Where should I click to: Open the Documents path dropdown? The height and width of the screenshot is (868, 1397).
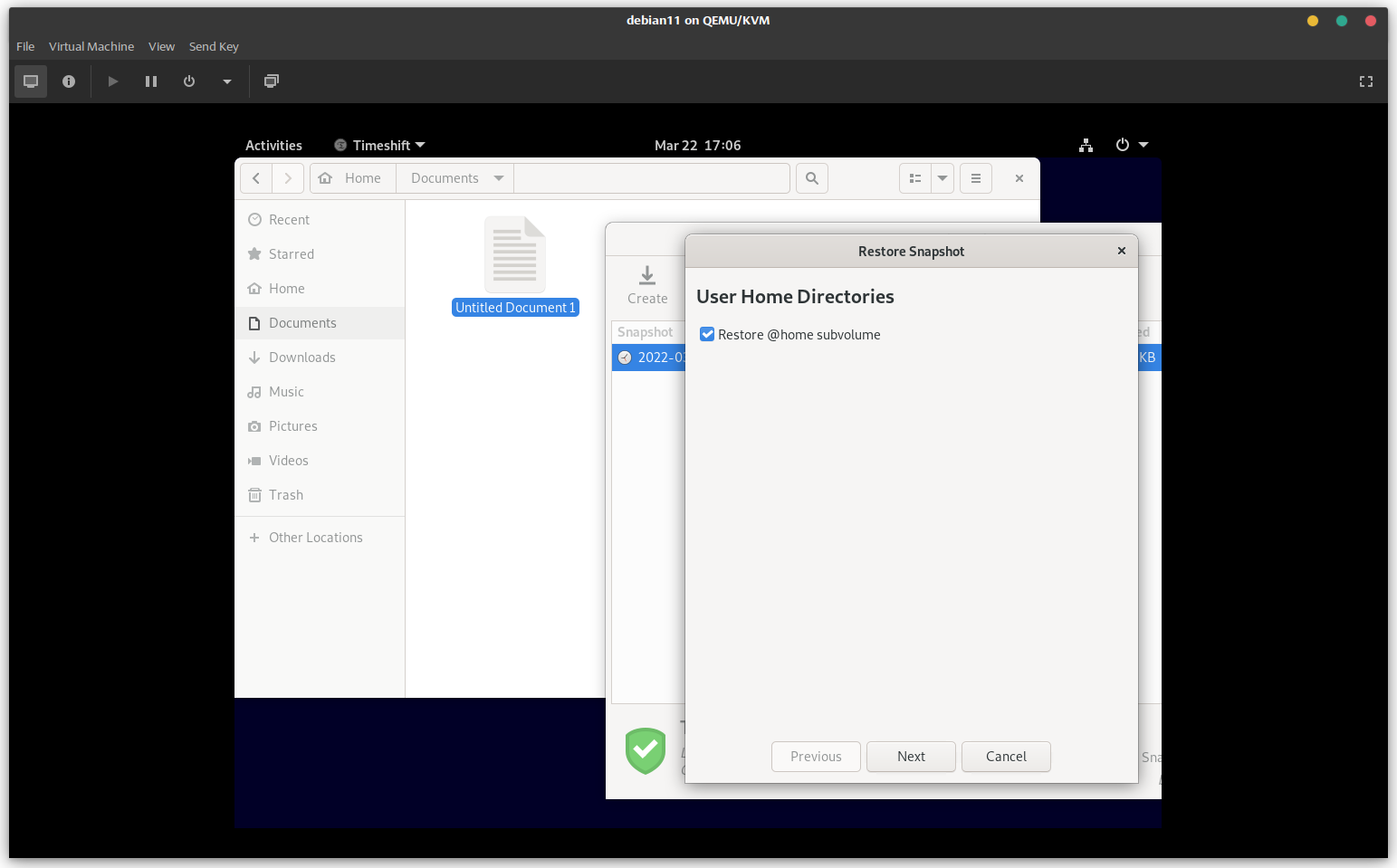(x=499, y=178)
